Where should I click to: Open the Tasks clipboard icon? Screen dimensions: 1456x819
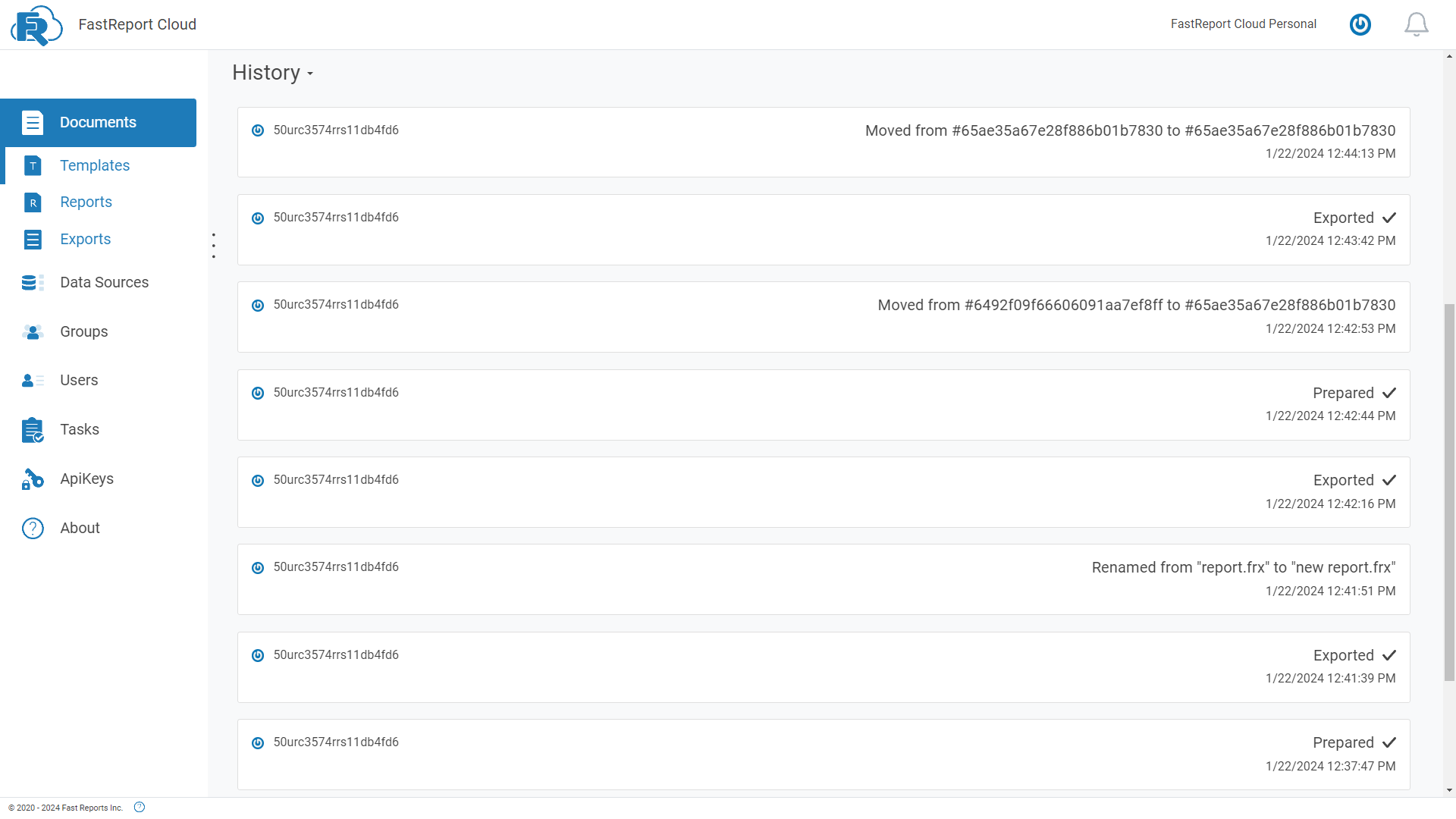[32, 430]
